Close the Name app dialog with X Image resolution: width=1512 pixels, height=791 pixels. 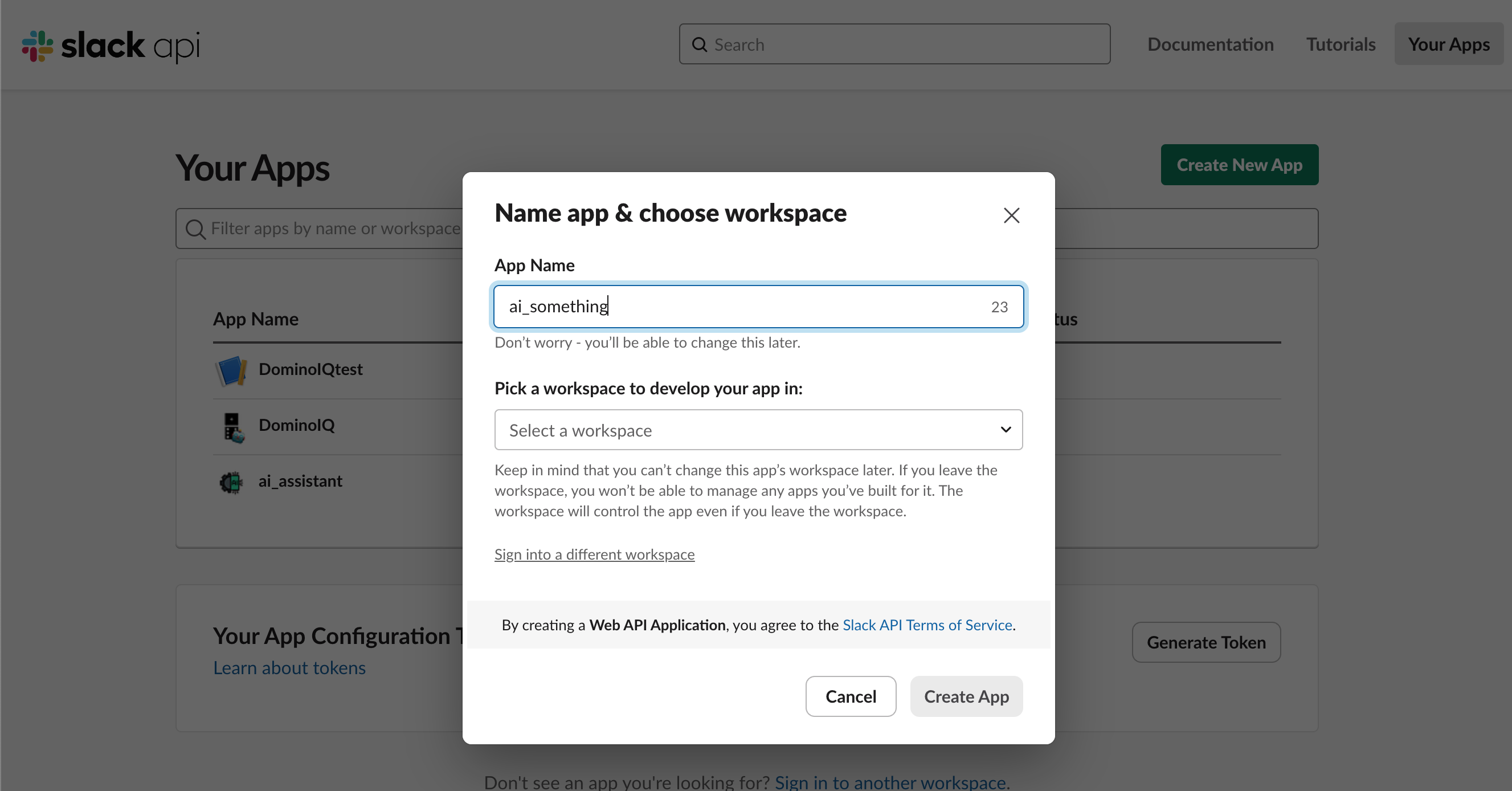(1011, 215)
